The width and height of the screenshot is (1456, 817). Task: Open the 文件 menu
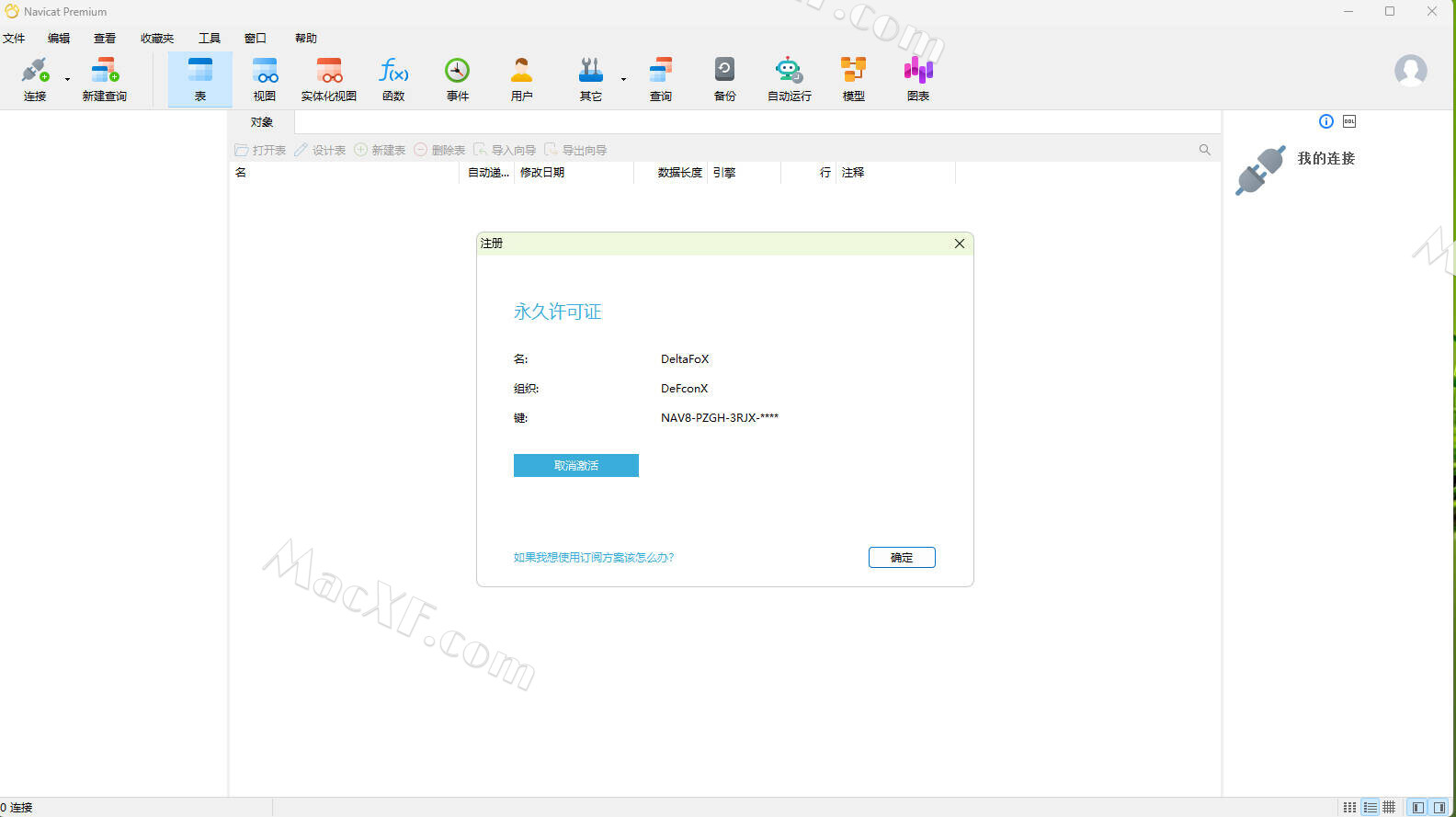[14, 39]
